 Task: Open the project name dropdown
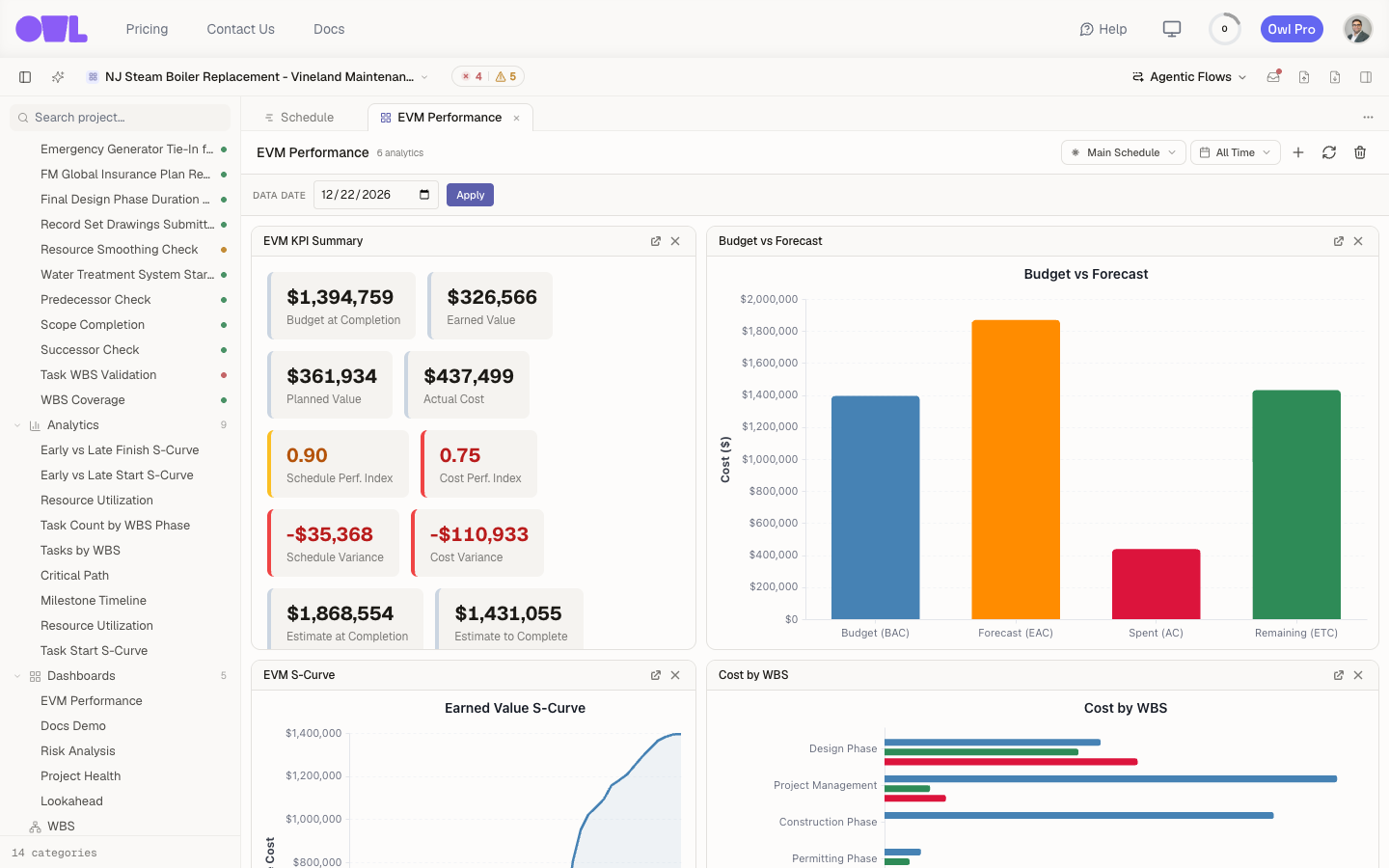click(x=258, y=77)
